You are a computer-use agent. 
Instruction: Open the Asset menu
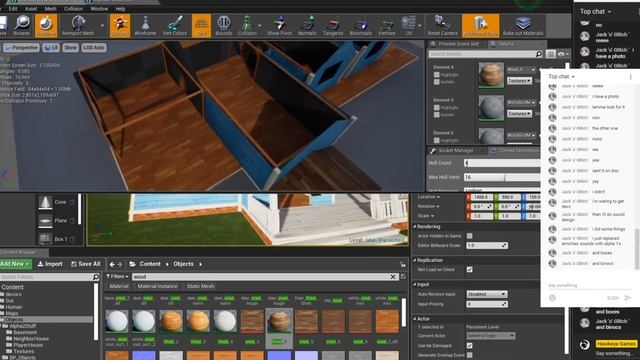tap(31, 9)
